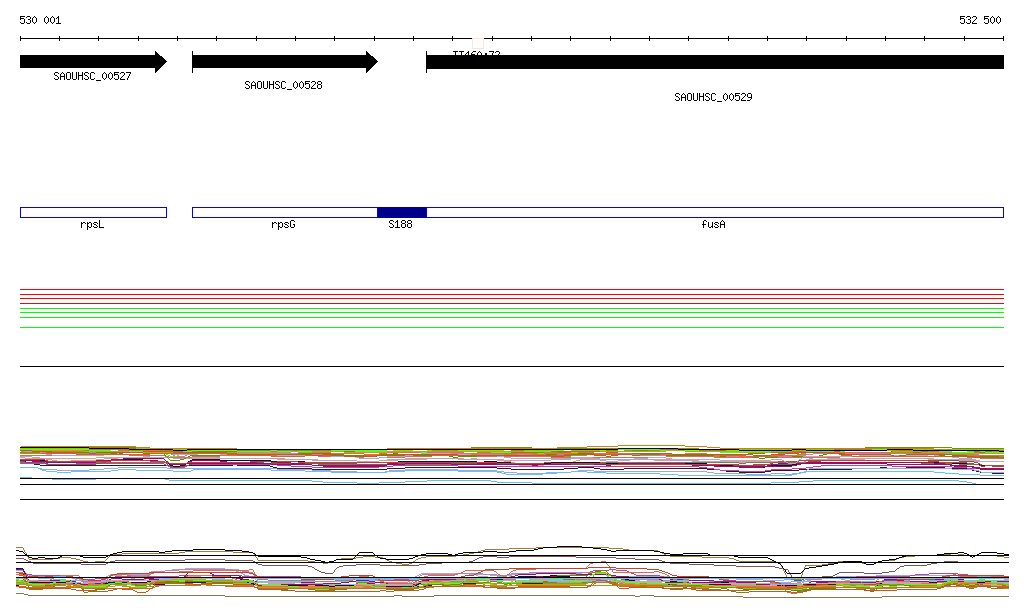Click the gap in the coordinate ruler

(479, 39)
